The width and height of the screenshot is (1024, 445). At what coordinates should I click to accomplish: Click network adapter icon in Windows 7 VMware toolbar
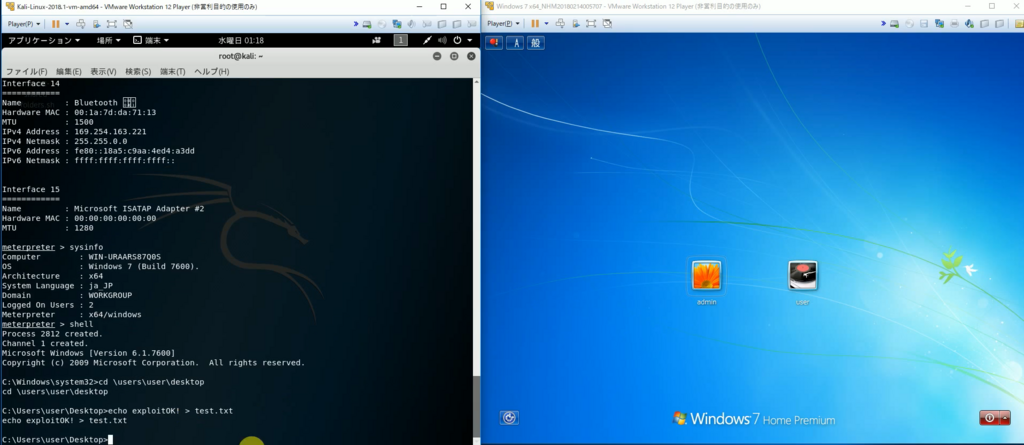click(x=939, y=24)
